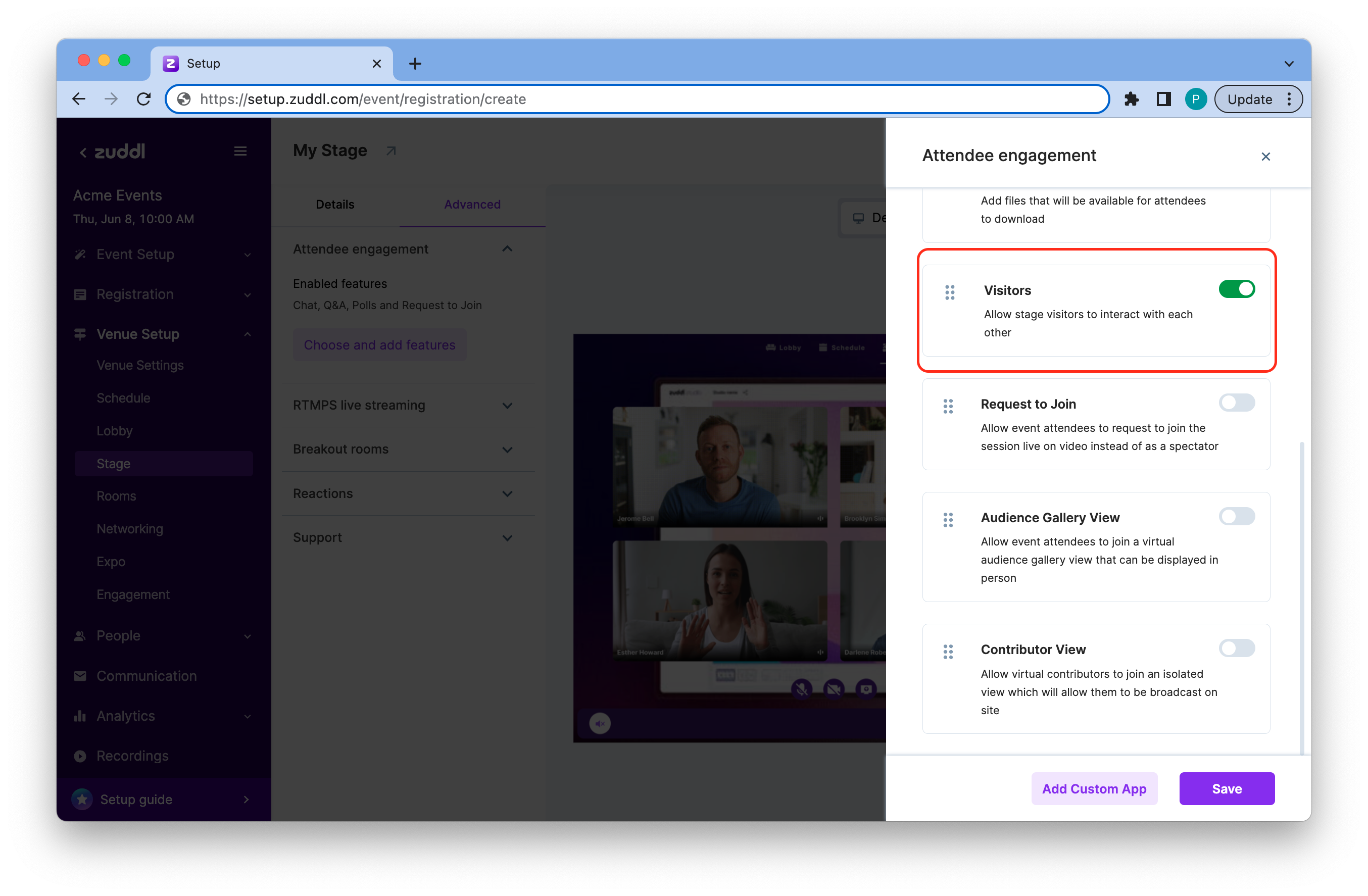The width and height of the screenshot is (1368, 896).
Task: Open Networking in the sidebar
Action: [130, 529]
